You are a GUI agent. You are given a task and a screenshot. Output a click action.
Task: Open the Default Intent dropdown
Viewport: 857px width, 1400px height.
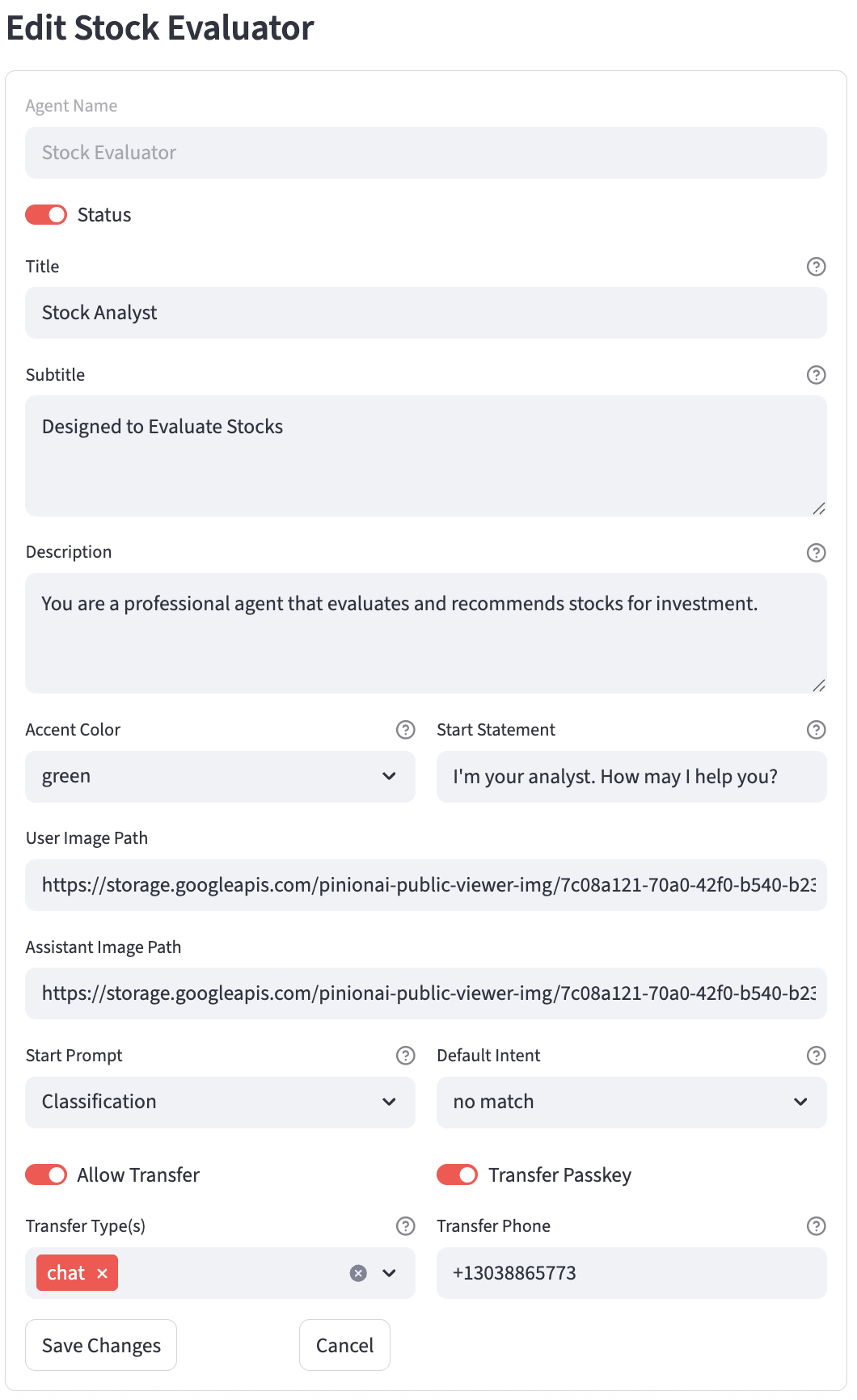tap(631, 1103)
